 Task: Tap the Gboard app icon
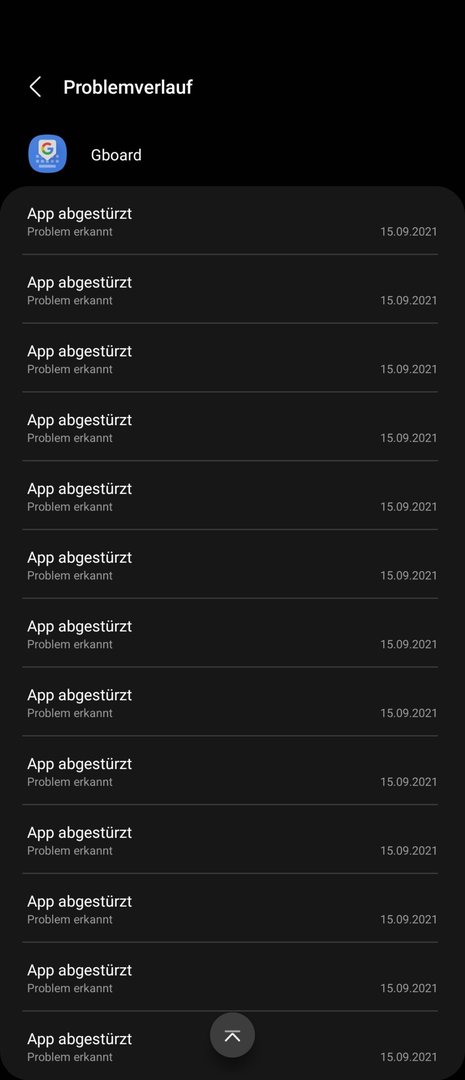(48, 154)
